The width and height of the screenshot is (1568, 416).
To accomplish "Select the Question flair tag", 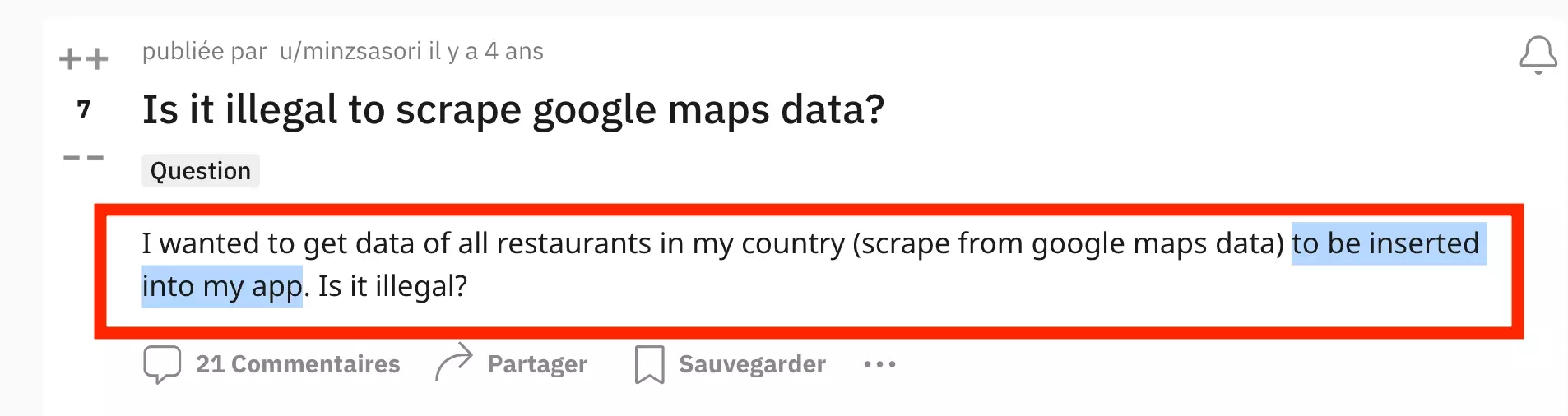I will 201,171.
